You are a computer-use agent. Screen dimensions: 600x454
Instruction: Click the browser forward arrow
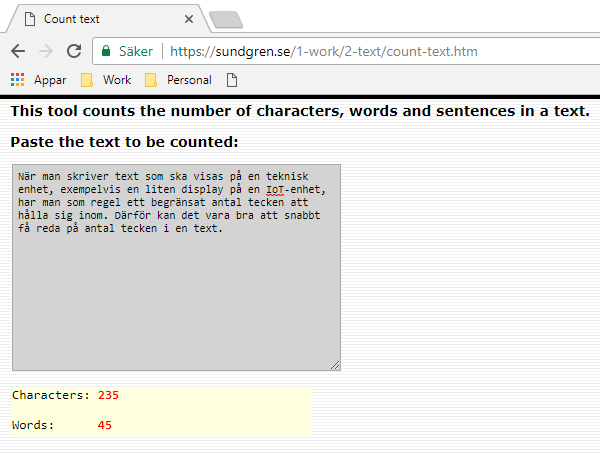tap(46, 51)
